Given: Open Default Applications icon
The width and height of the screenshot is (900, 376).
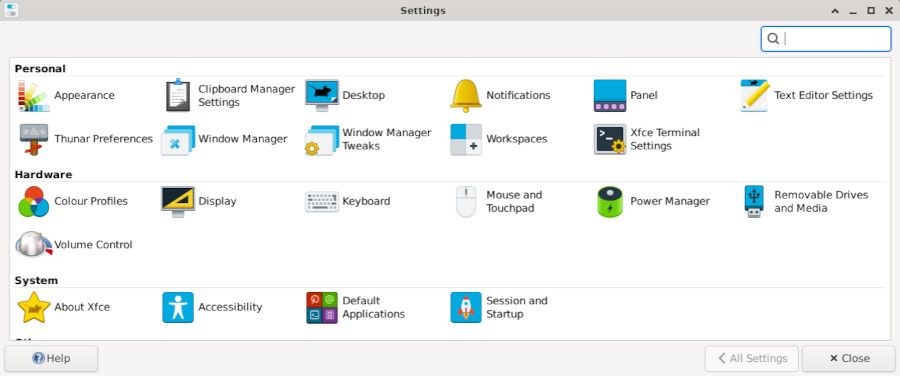Looking at the screenshot, I should (x=321, y=307).
